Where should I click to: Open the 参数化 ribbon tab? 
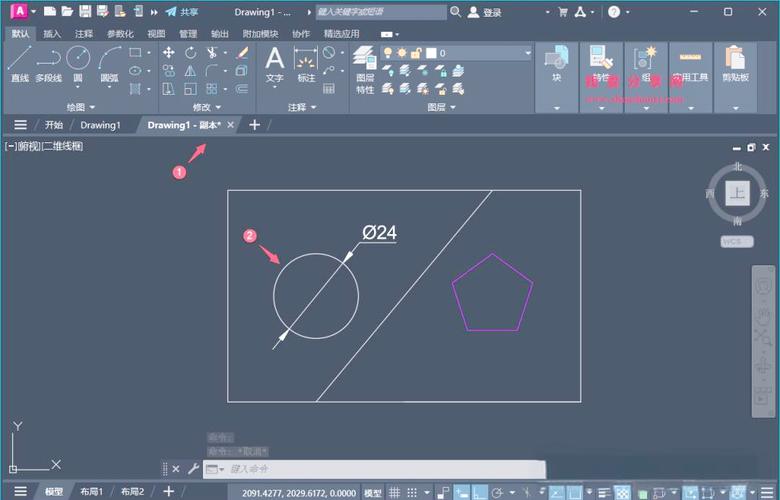pyautogui.click(x=120, y=34)
